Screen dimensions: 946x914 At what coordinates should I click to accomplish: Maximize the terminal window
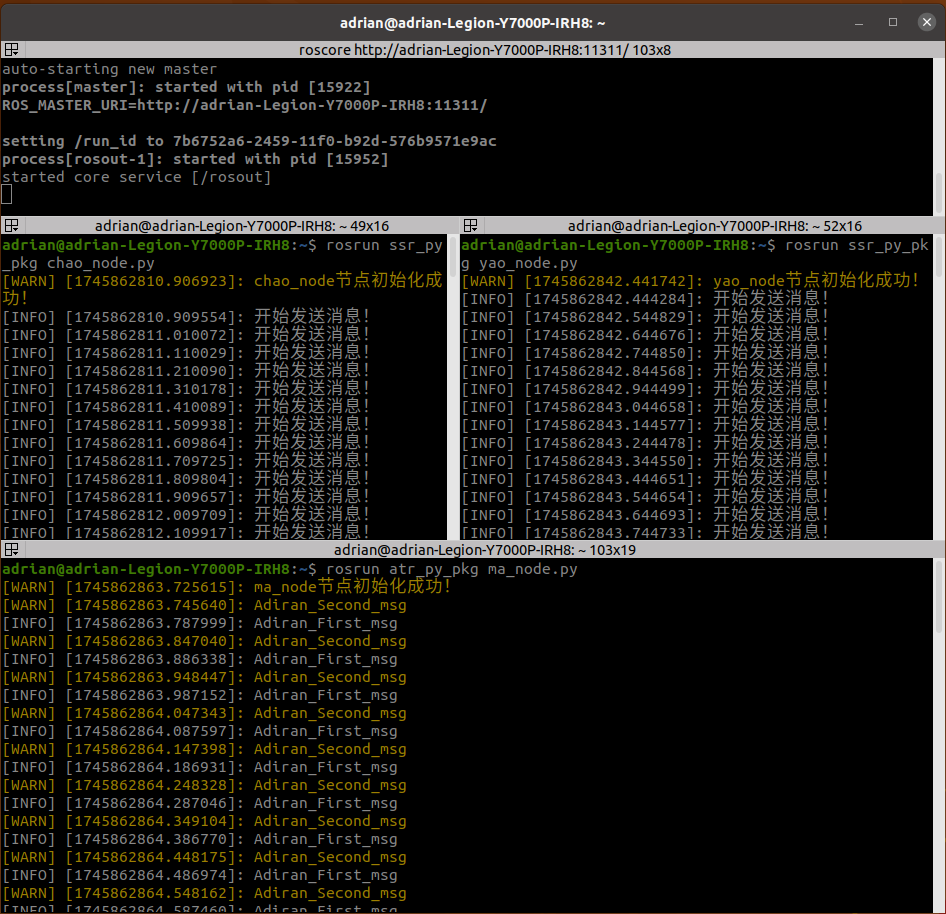pyautogui.click(x=893, y=22)
